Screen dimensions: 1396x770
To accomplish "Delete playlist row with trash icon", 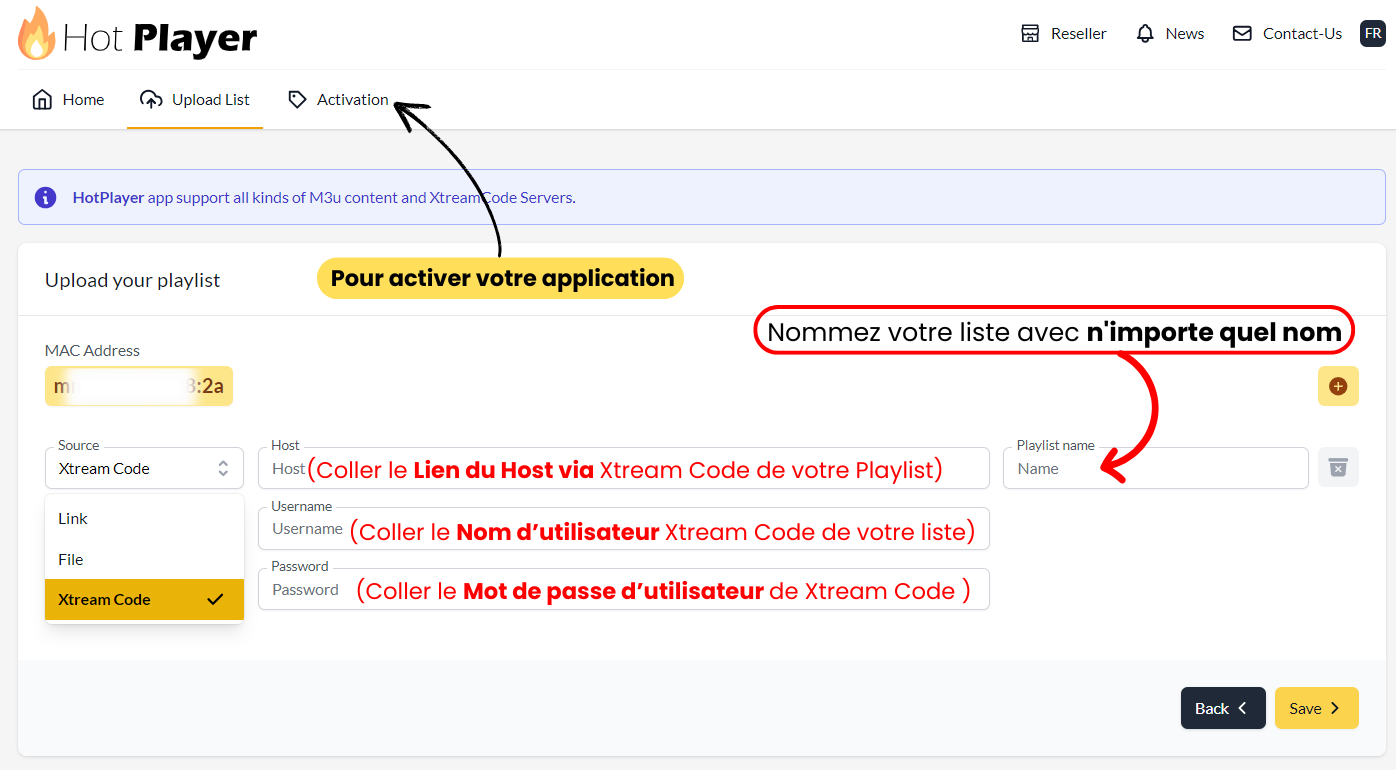I will point(1338,467).
